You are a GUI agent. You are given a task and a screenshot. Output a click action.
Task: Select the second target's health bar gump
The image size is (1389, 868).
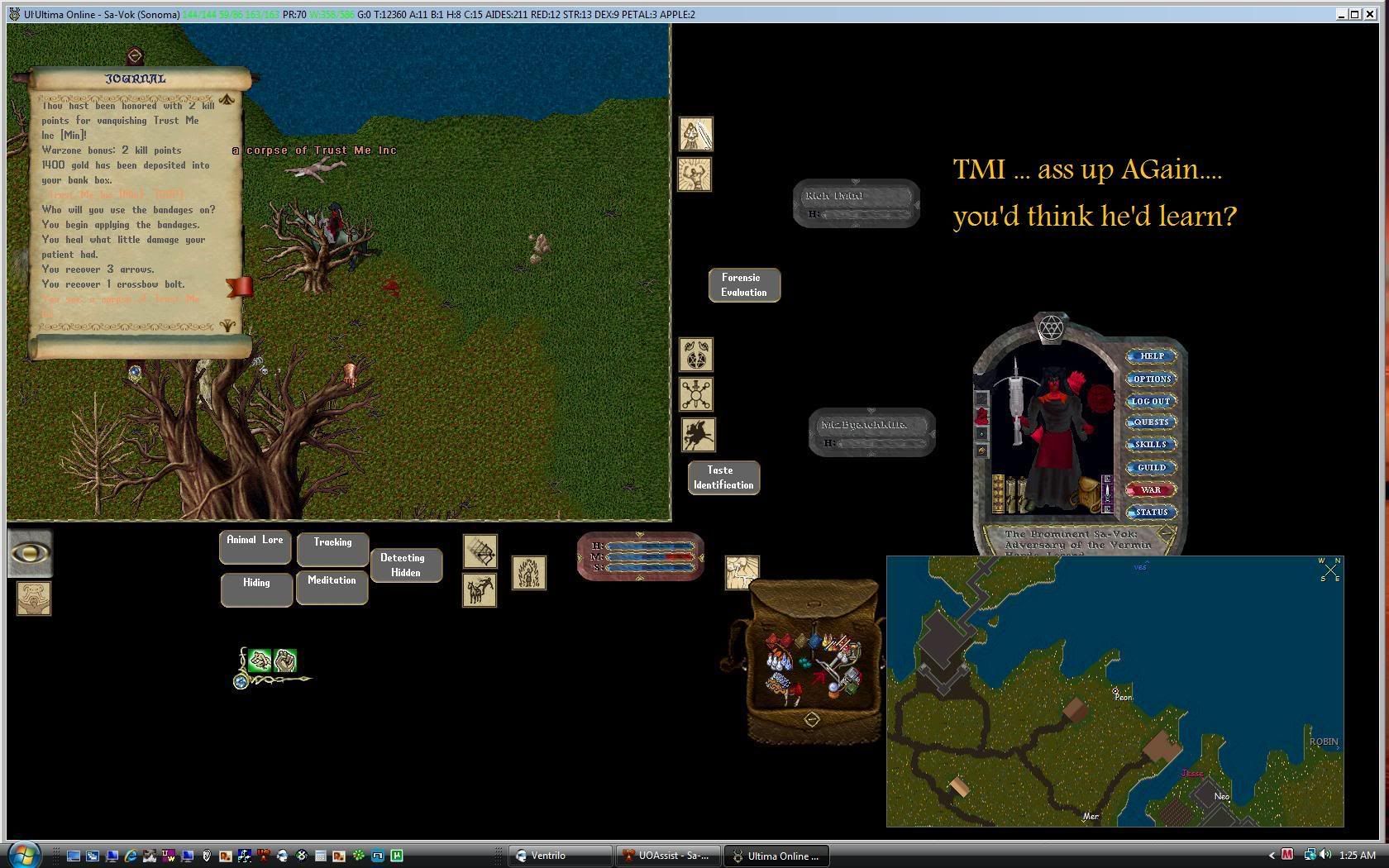(x=872, y=432)
